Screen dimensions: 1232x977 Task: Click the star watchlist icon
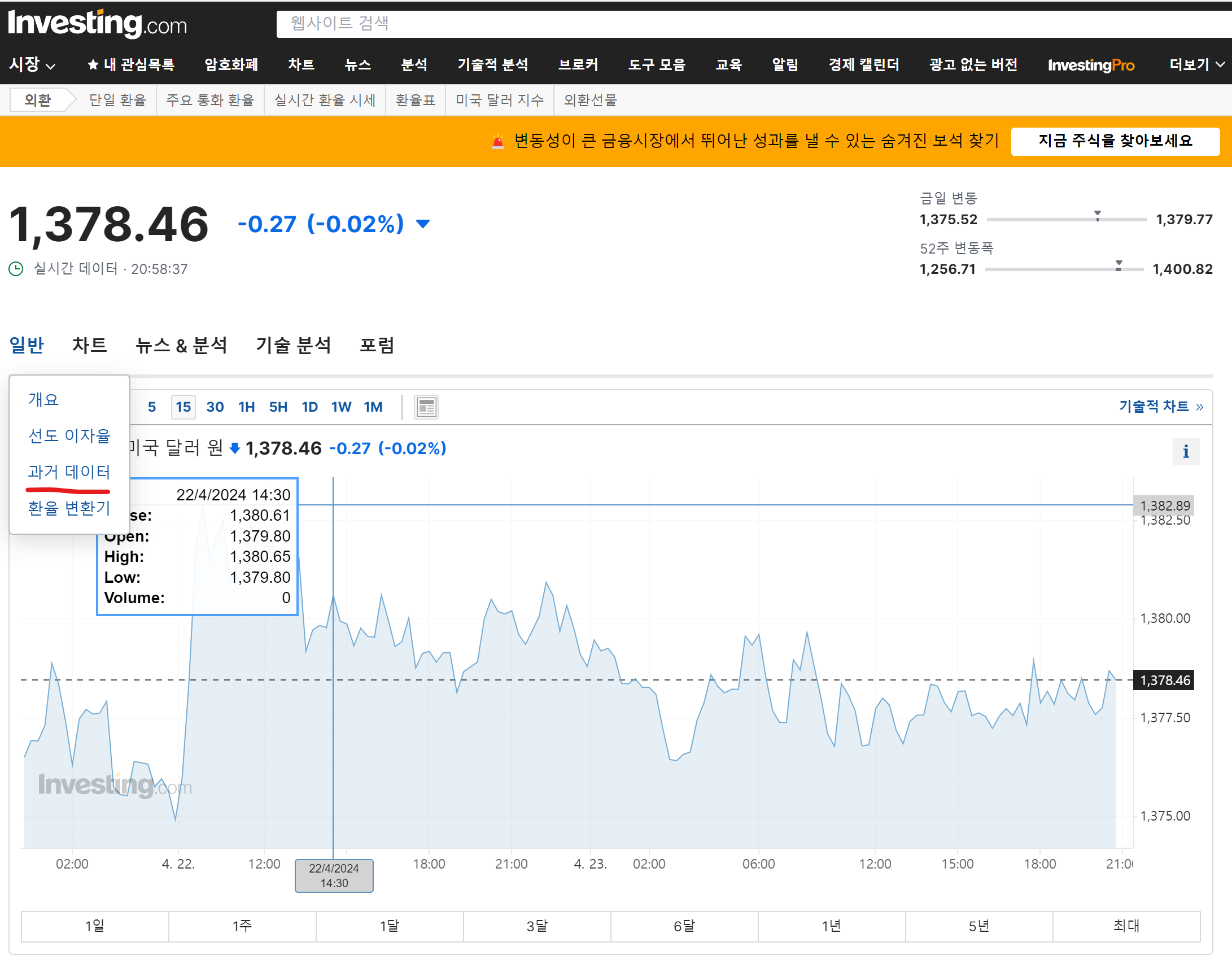[x=93, y=64]
